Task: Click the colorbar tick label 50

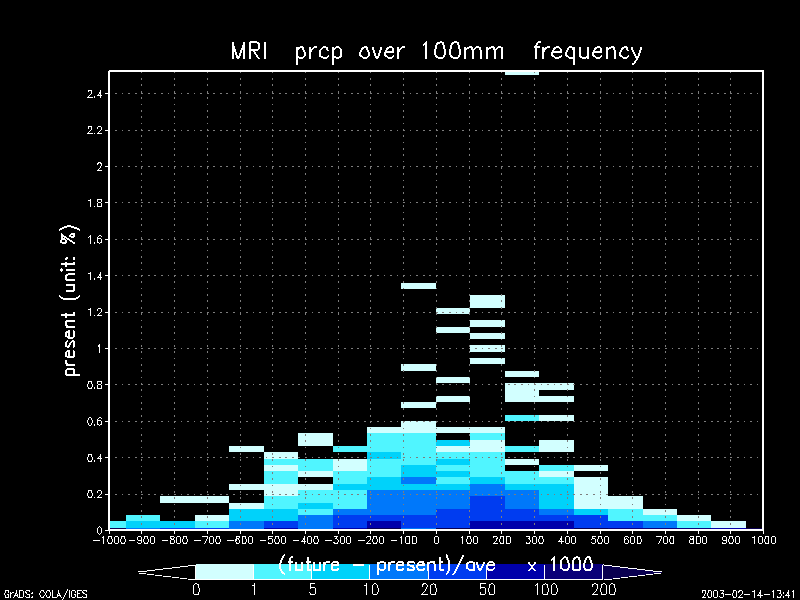Action: click(488, 589)
